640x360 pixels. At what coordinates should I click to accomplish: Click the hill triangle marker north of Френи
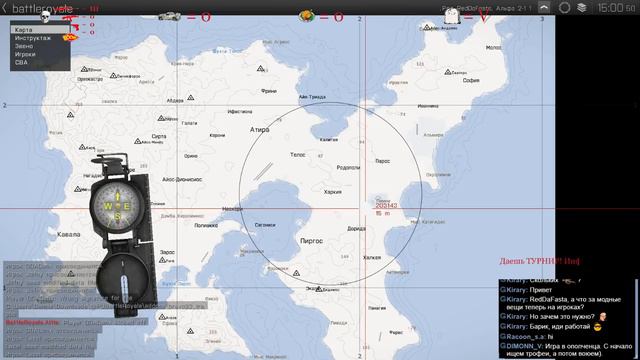260,69
